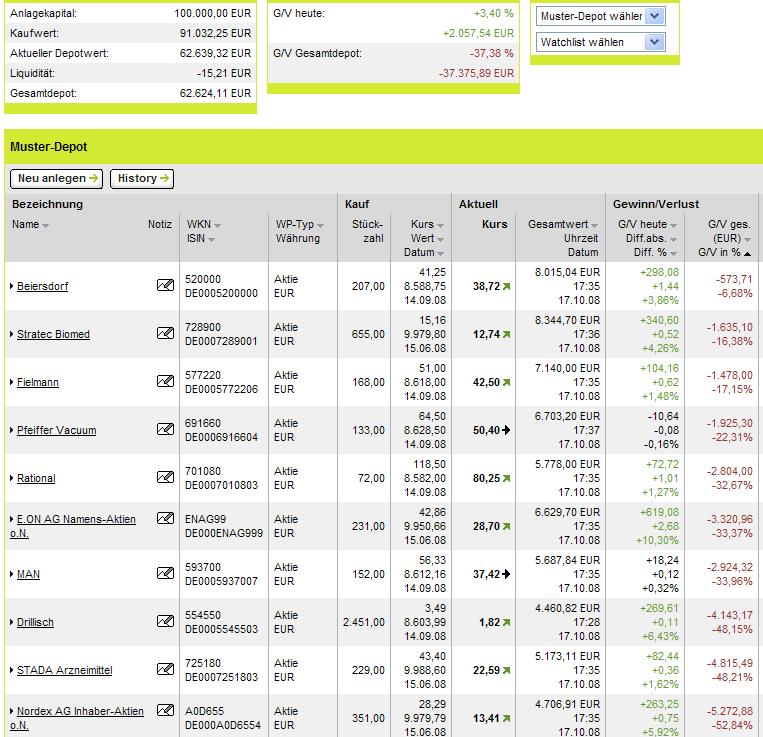This screenshot has width=763, height=737.
Task: Open the MAN stock link
Action: [28, 575]
